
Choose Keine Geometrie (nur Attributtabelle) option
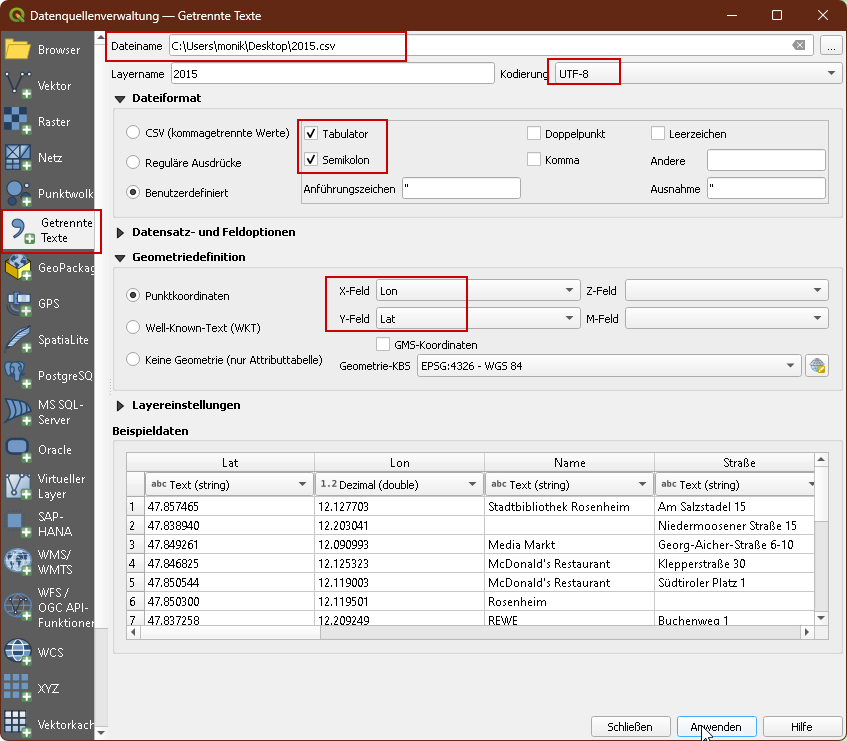133,359
